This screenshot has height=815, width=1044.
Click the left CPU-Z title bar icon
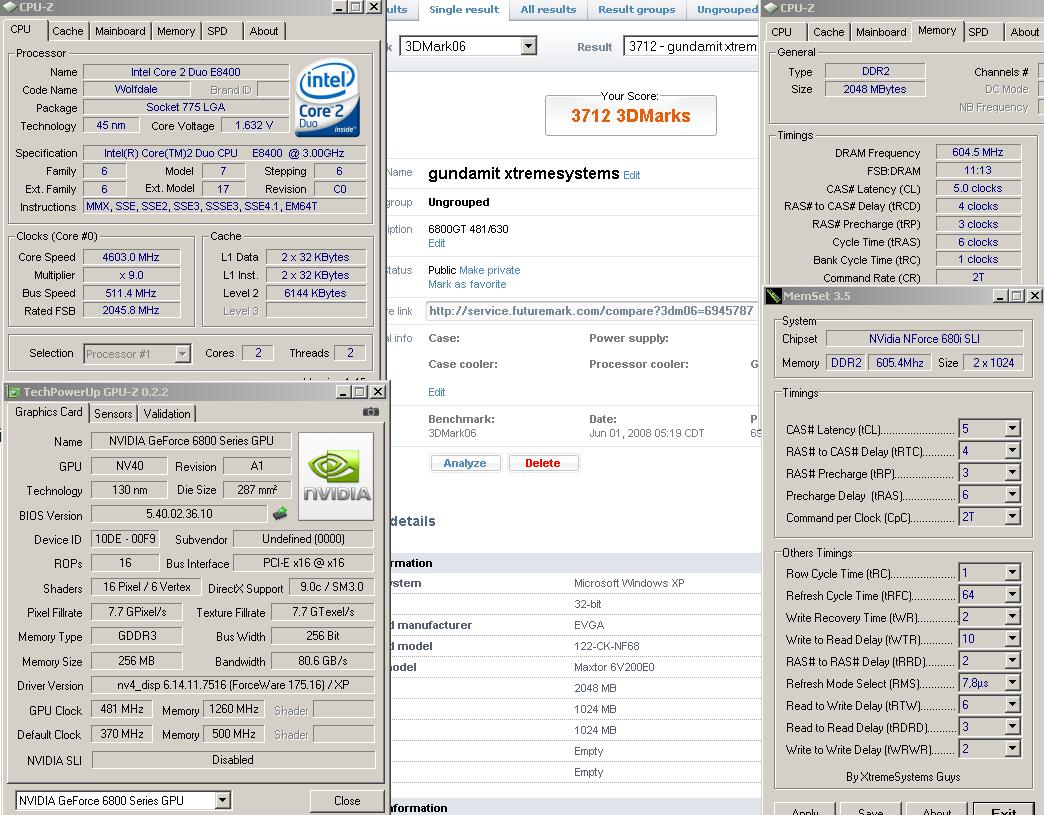coord(9,7)
